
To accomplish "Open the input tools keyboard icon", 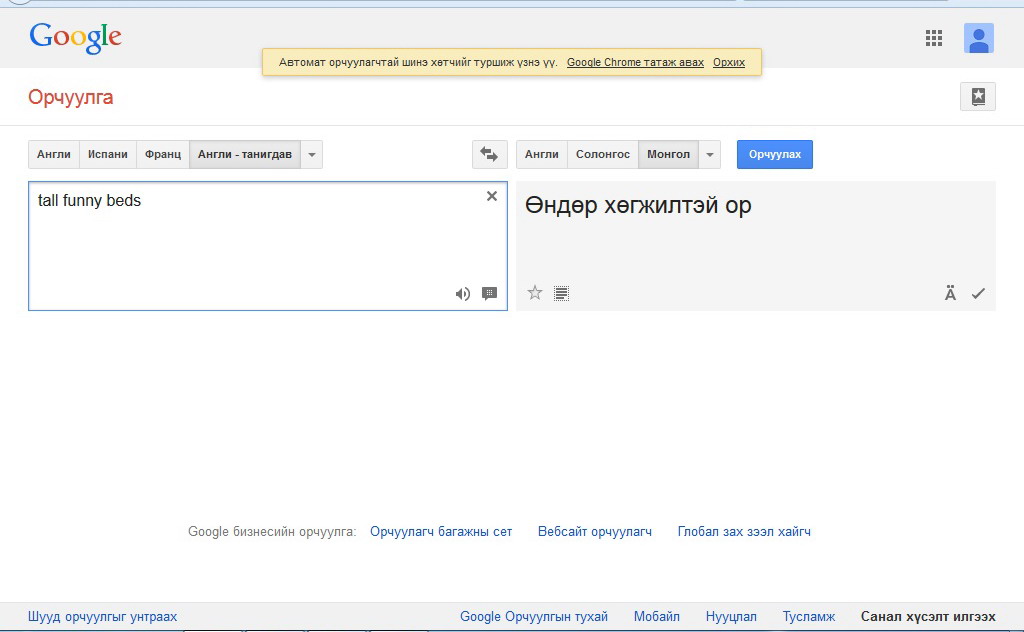I will tap(489, 294).
